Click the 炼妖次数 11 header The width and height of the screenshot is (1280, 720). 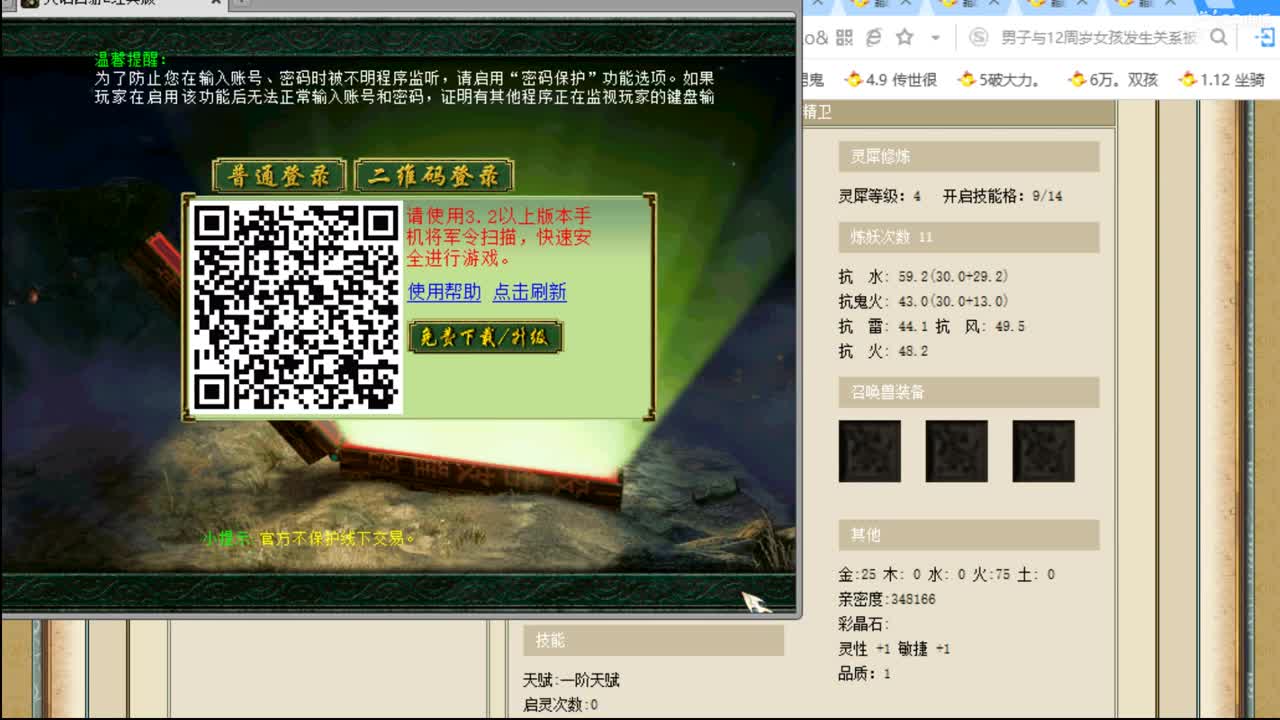coord(968,237)
